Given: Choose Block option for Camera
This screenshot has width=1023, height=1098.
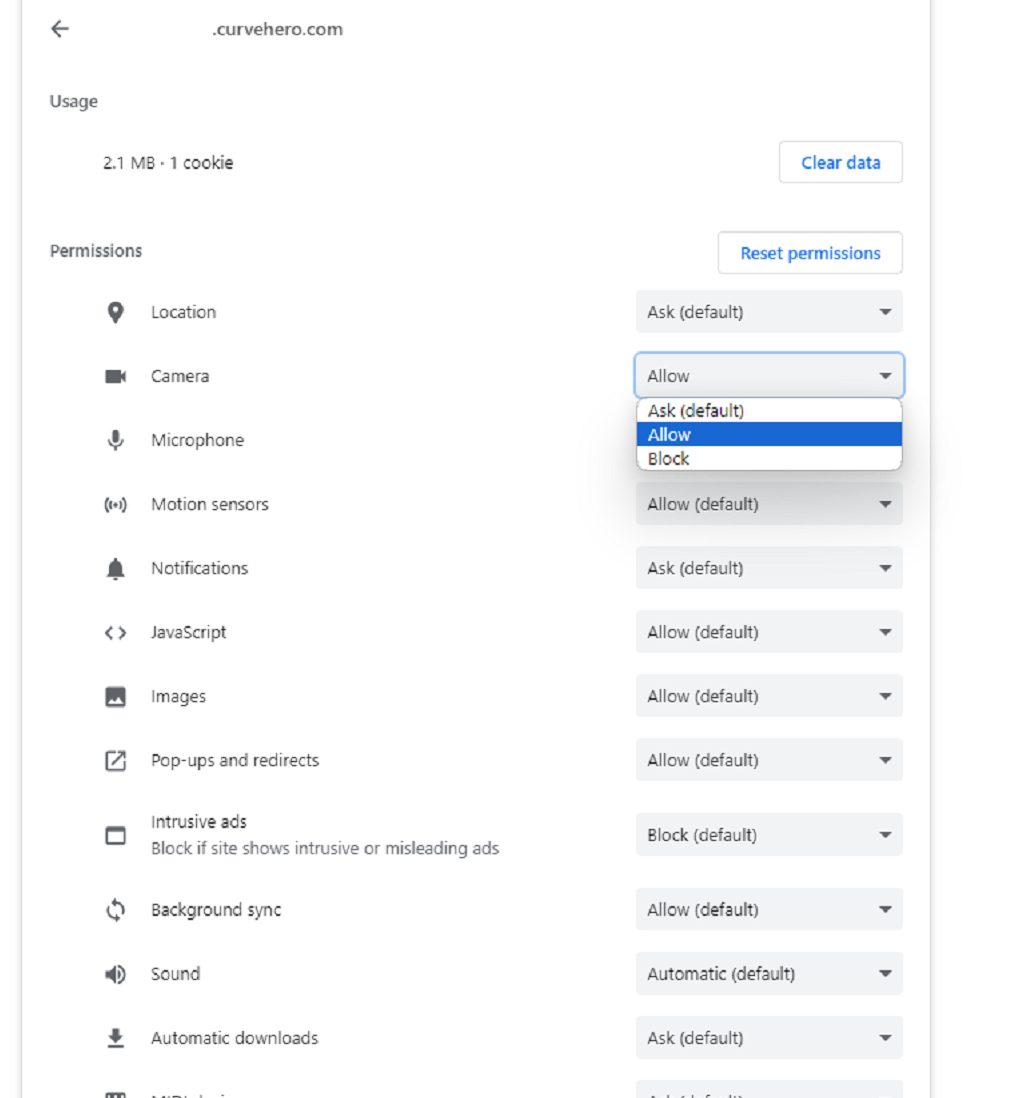Looking at the screenshot, I should tap(769, 458).
